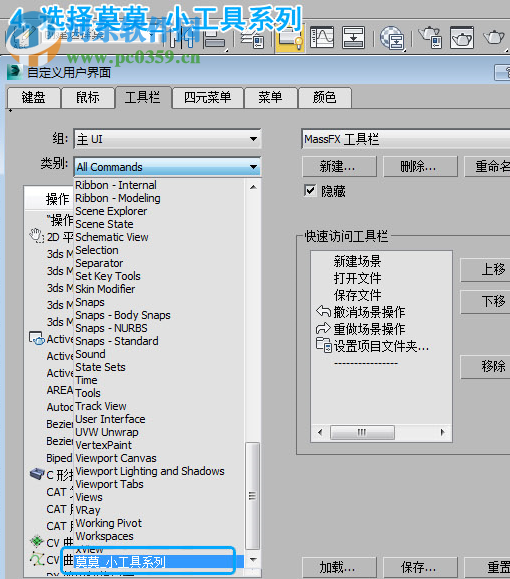Choose Working Pivot category
Screen dimensions: 510x579
pos(109,523)
